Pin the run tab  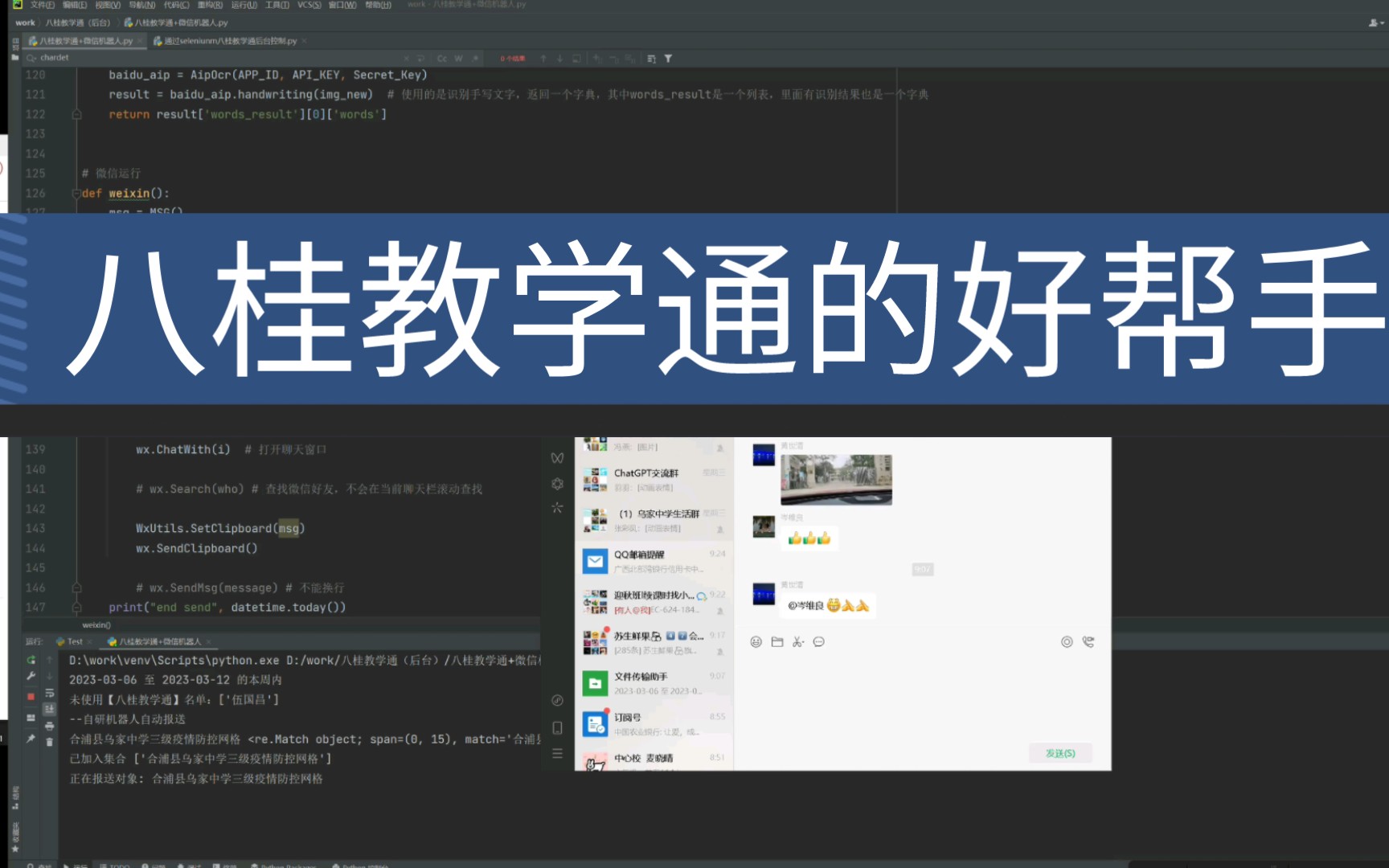(31, 738)
